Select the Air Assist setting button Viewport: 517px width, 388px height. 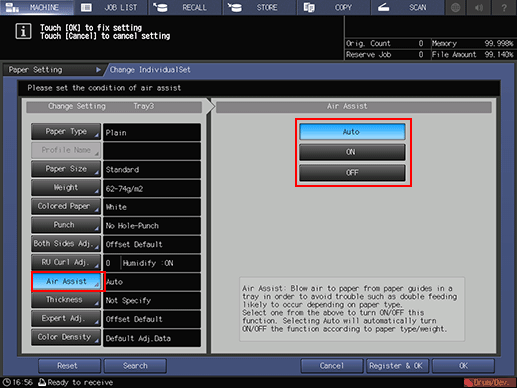(x=67, y=281)
